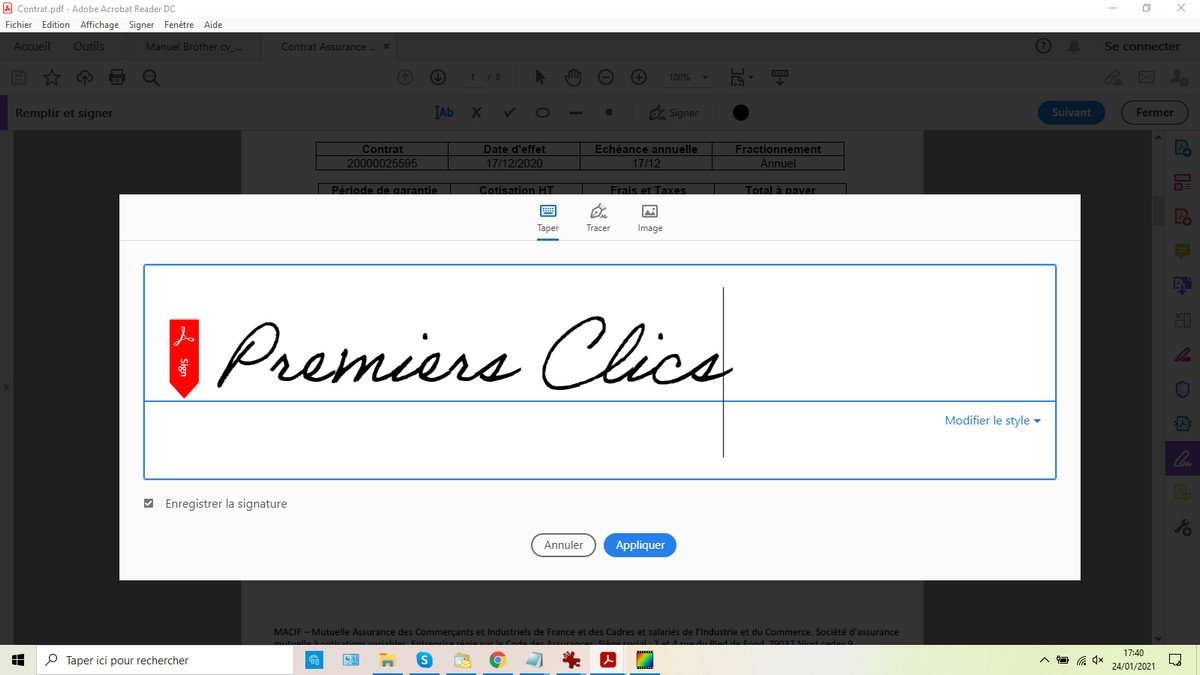The height and width of the screenshot is (675, 1200).
Task: Click the zoom out minus icon
Action: [x=606, y=77]
